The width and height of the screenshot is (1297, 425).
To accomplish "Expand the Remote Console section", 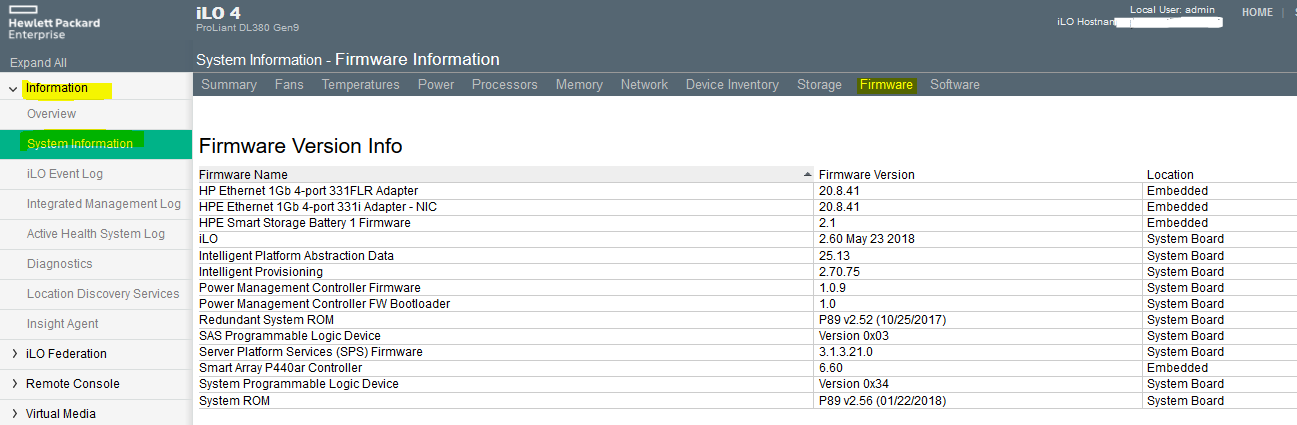I will [x=13, y=384].
